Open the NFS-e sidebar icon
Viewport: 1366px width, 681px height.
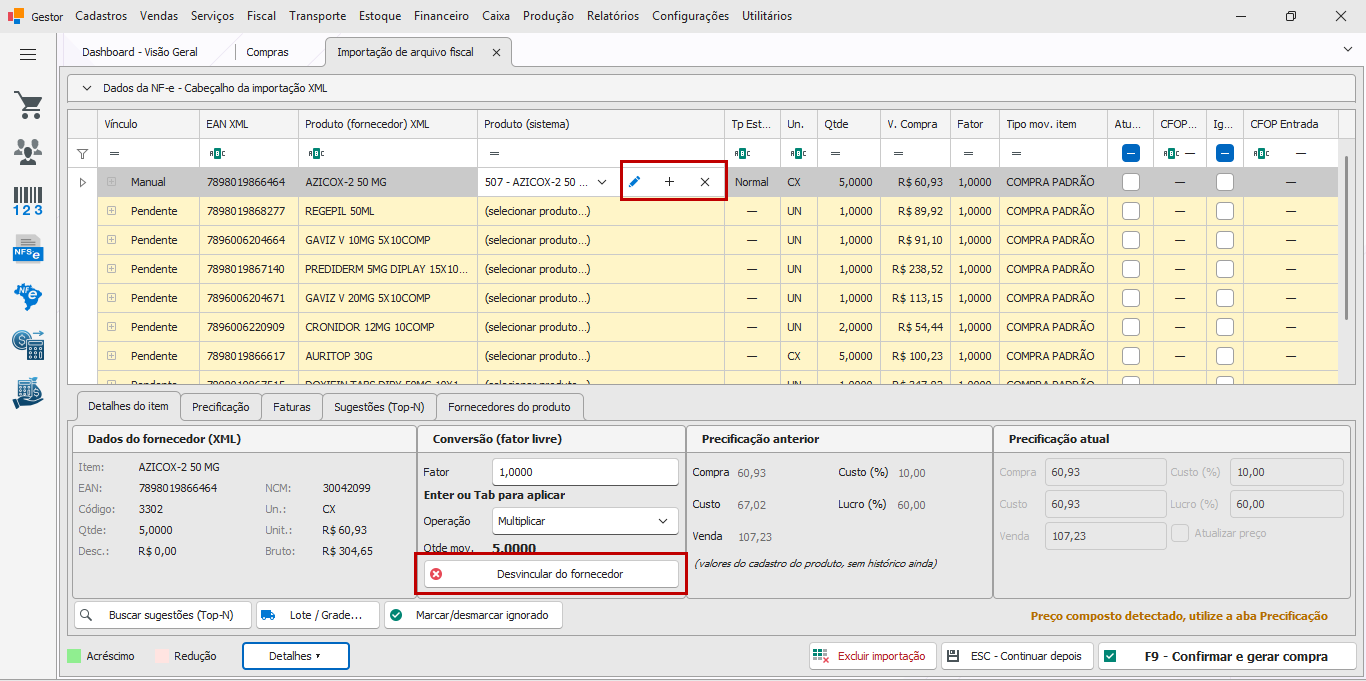28,248
